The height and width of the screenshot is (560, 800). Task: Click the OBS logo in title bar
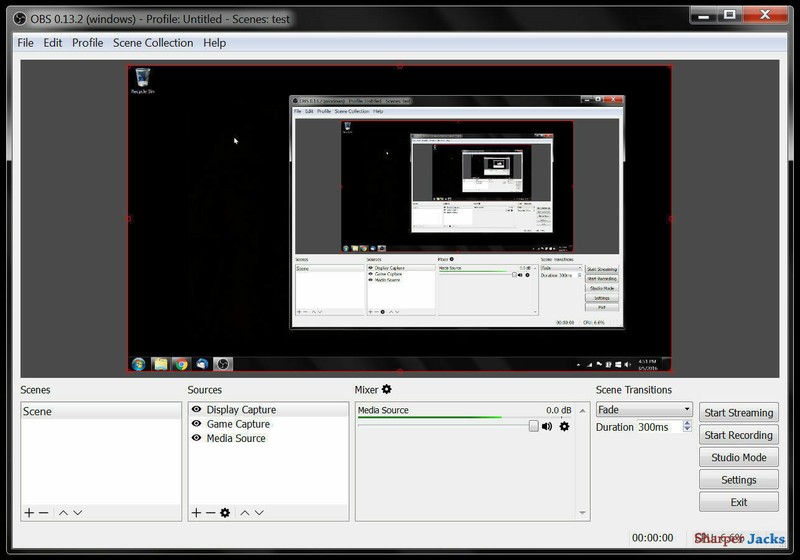point(20,19)
